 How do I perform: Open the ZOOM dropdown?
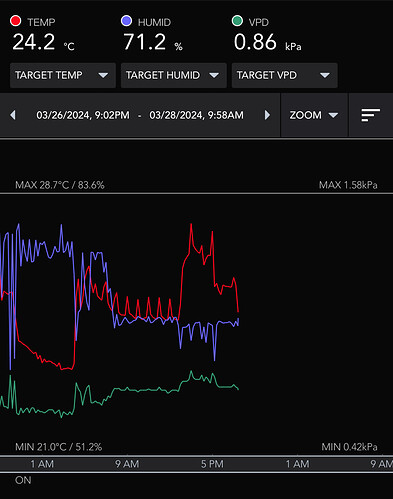click(x=314, y=115)
